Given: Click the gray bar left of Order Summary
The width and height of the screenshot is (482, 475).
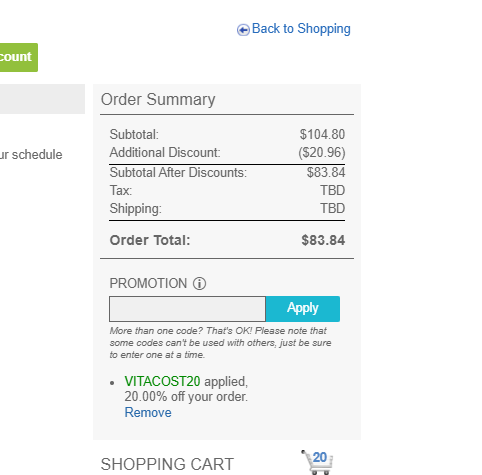Looking at the screenshot, I should point(42,99).
